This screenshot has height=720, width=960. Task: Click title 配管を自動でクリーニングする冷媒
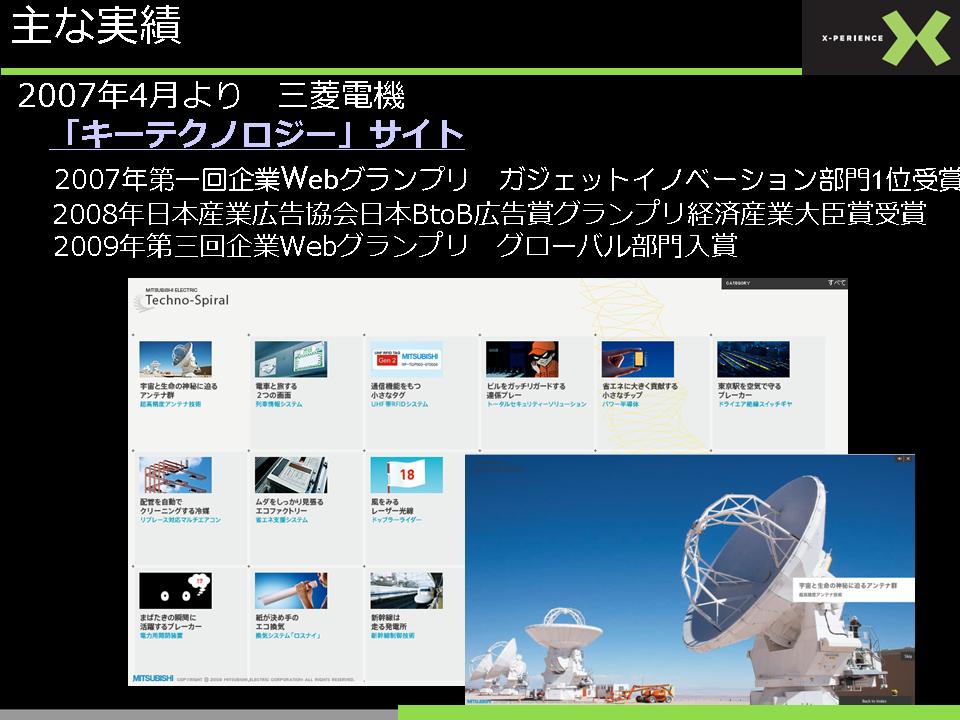(174, 506)
